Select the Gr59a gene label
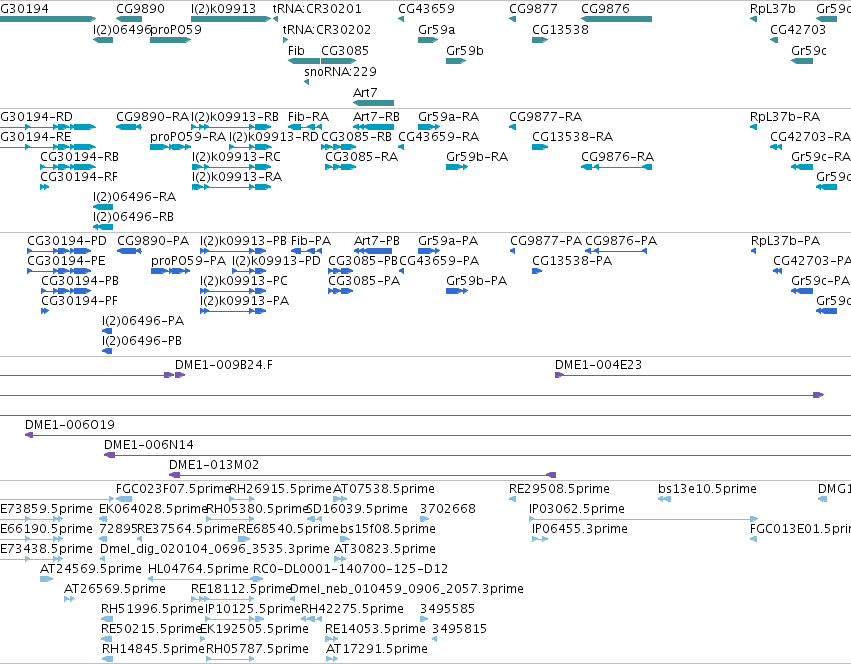Image resolution: width=851 pixels, height=664 pixels. pos(436,29)
